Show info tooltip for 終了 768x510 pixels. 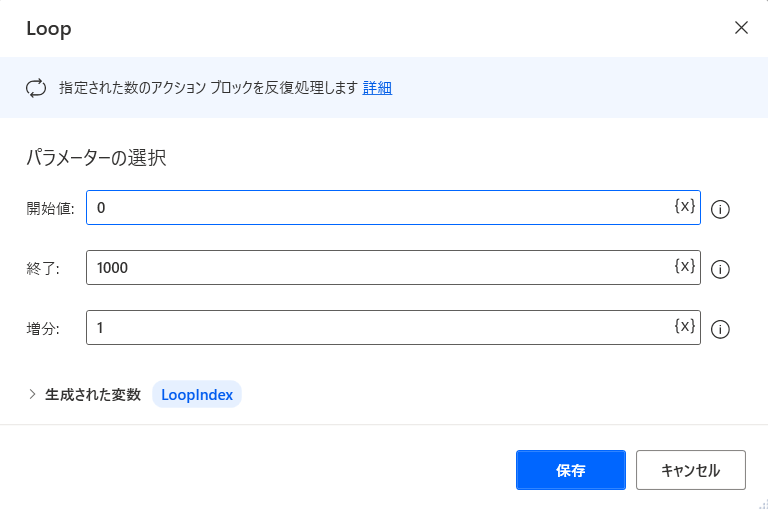(720, 269)
